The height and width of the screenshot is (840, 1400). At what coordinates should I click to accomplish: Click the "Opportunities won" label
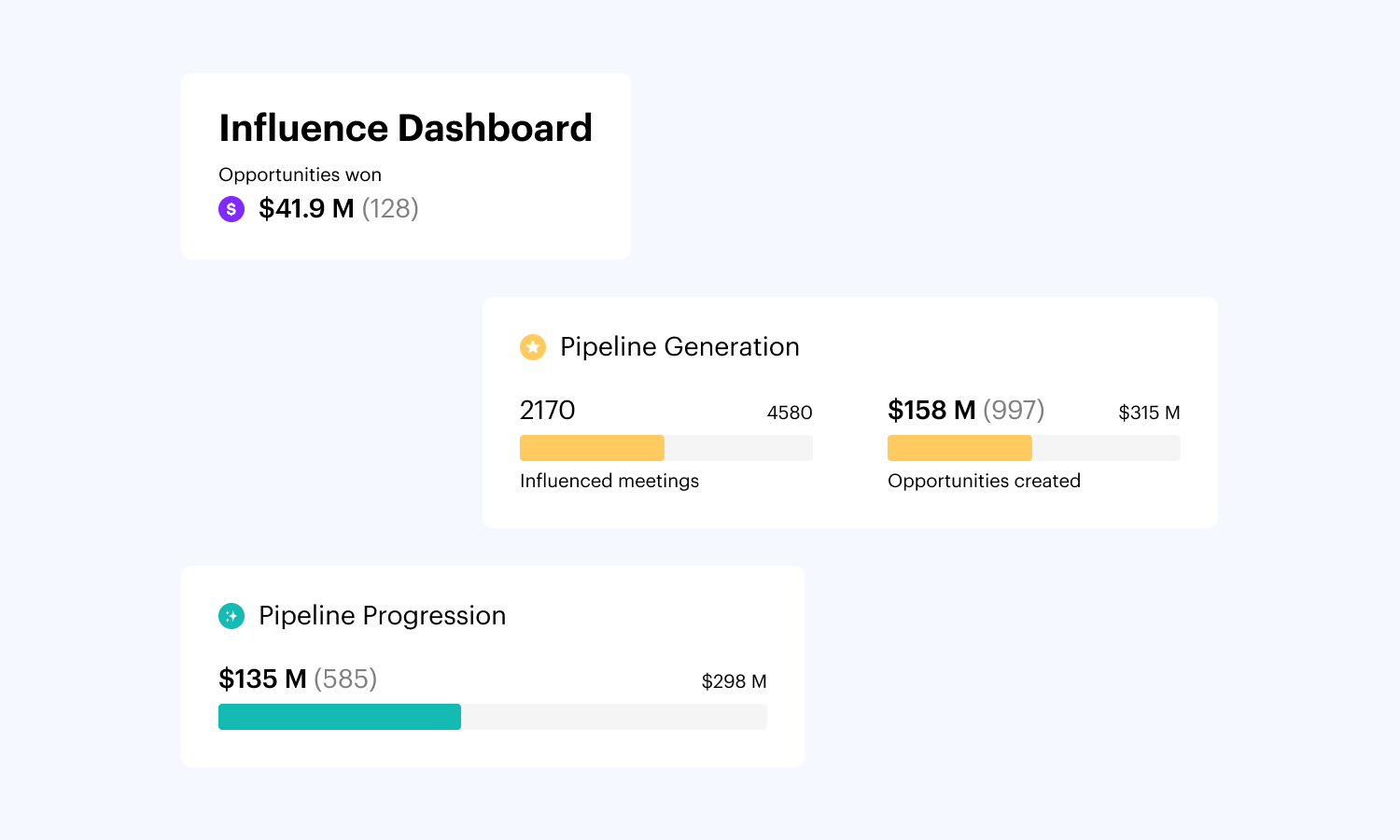(300, 175)
